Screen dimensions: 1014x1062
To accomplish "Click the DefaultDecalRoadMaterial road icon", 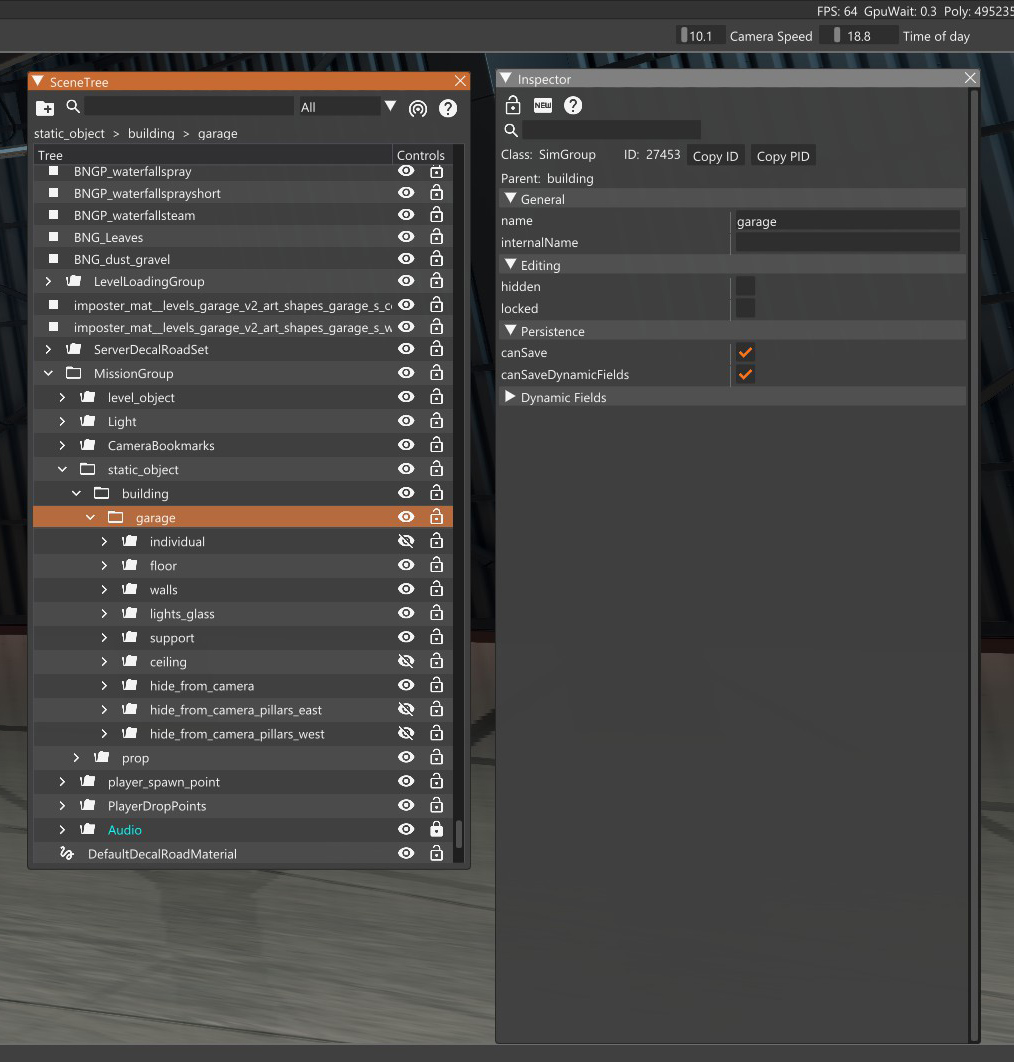I will [66, 853].
